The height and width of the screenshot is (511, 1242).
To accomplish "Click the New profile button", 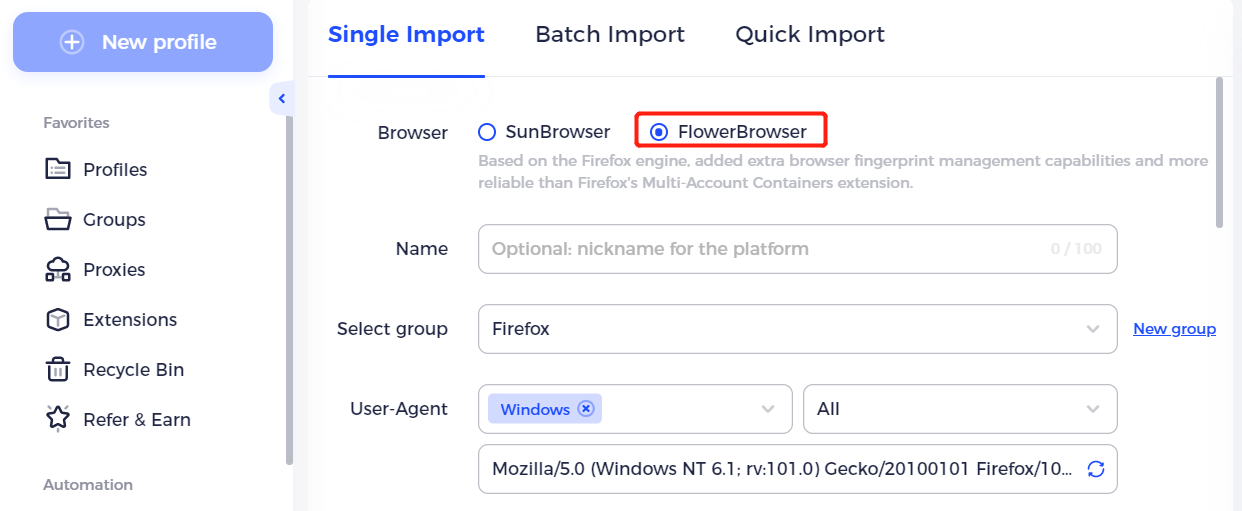I will 143,42.
